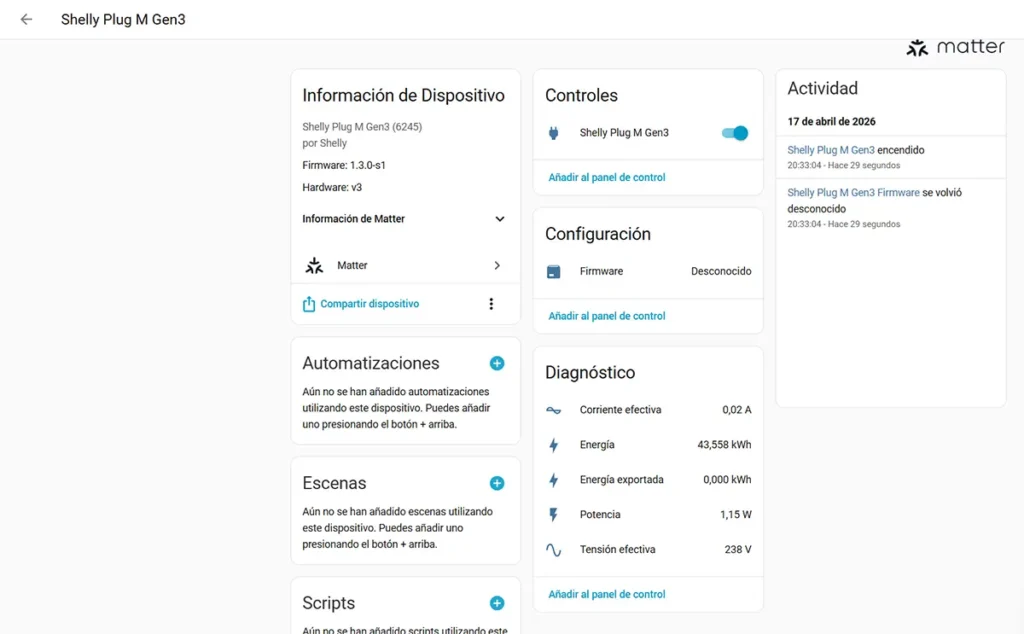Add a new script with plus icon

497,603
